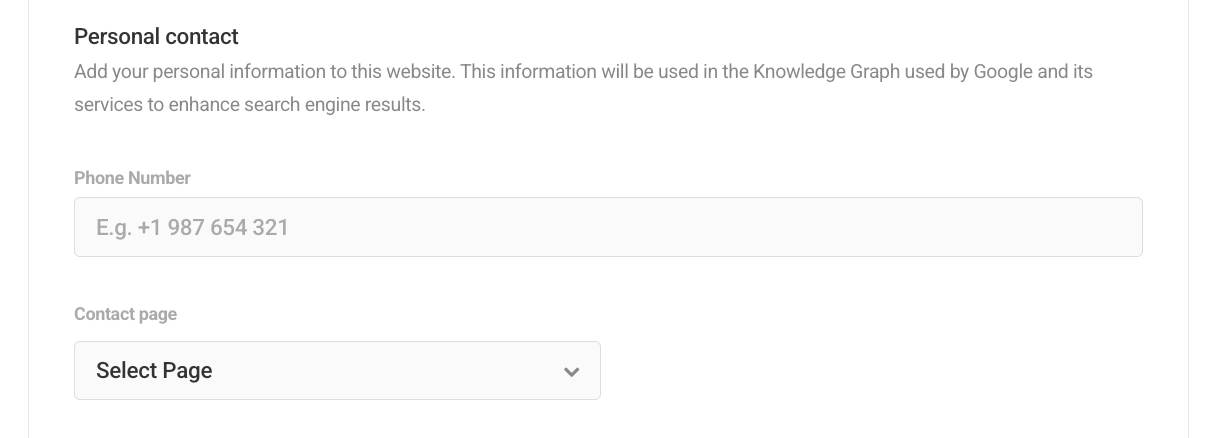
Task: Click the right end of the phone number field
Action: click(1110, 227)
